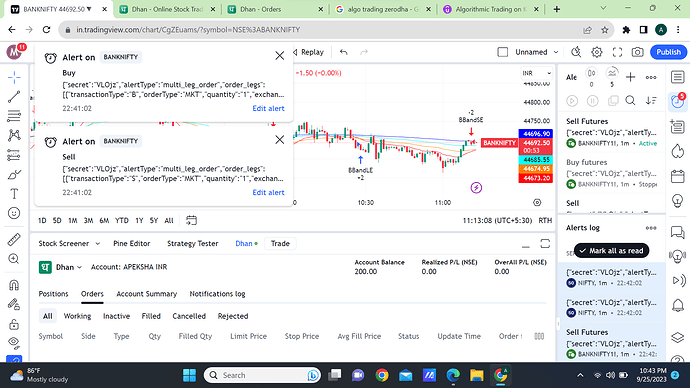Select the text annotation tool
This screenshot has width=690, height=388.
click(x=14, y=194)
